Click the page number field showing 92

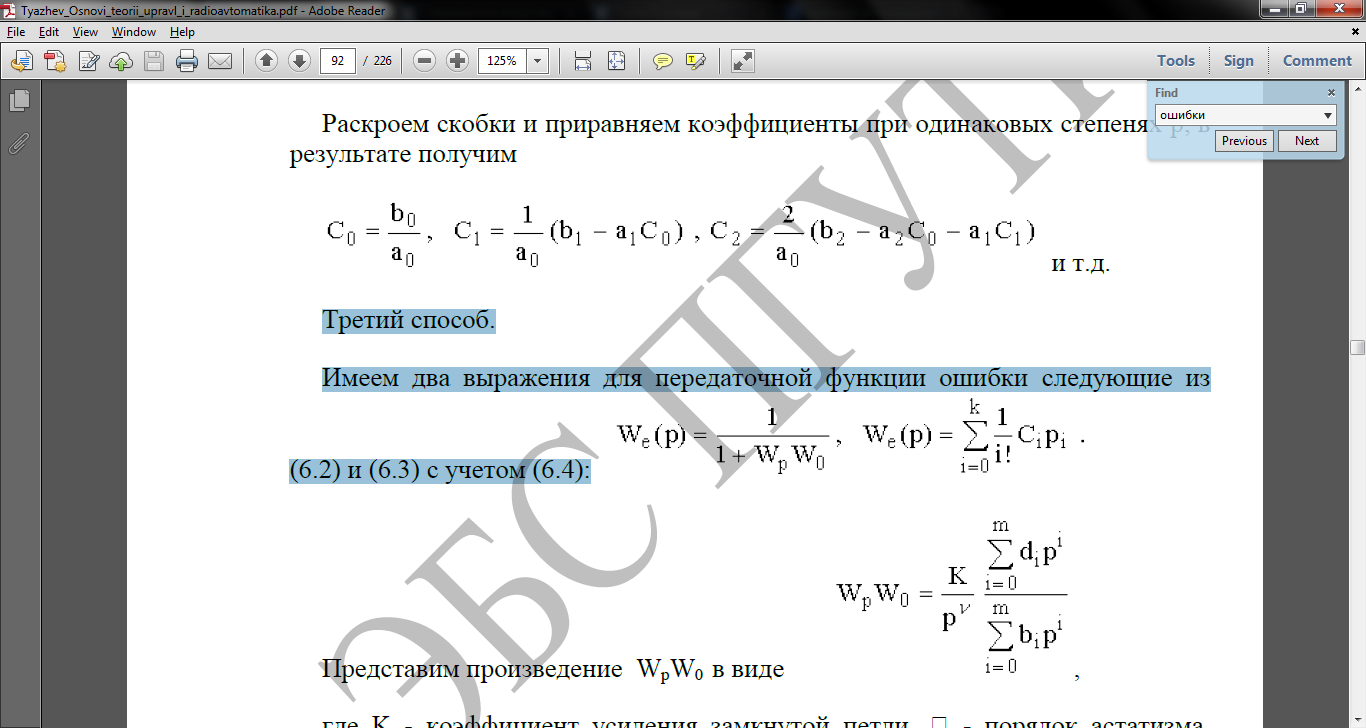(x=338, y=61)
